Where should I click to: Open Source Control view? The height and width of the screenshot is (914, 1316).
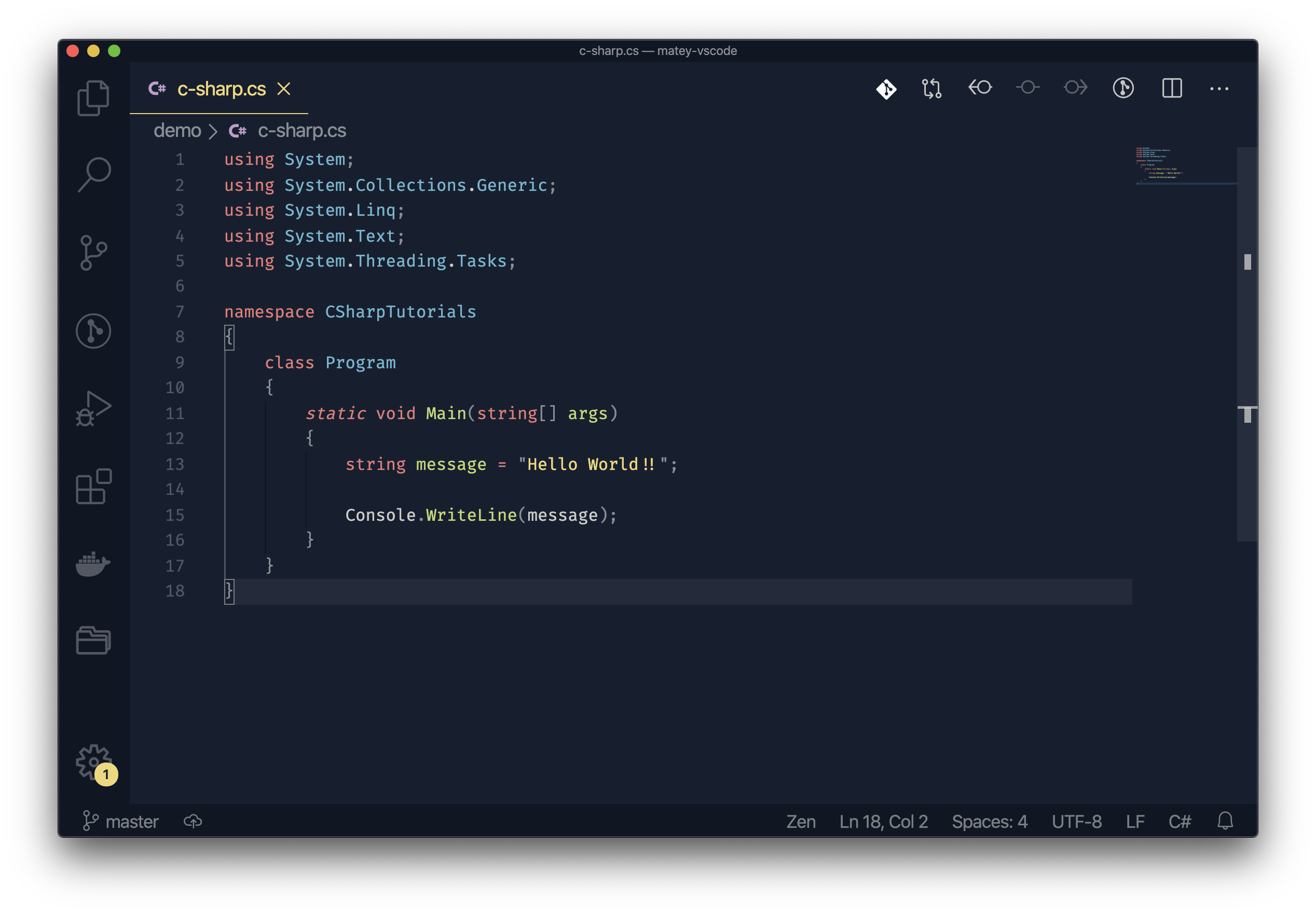[93, 253]
